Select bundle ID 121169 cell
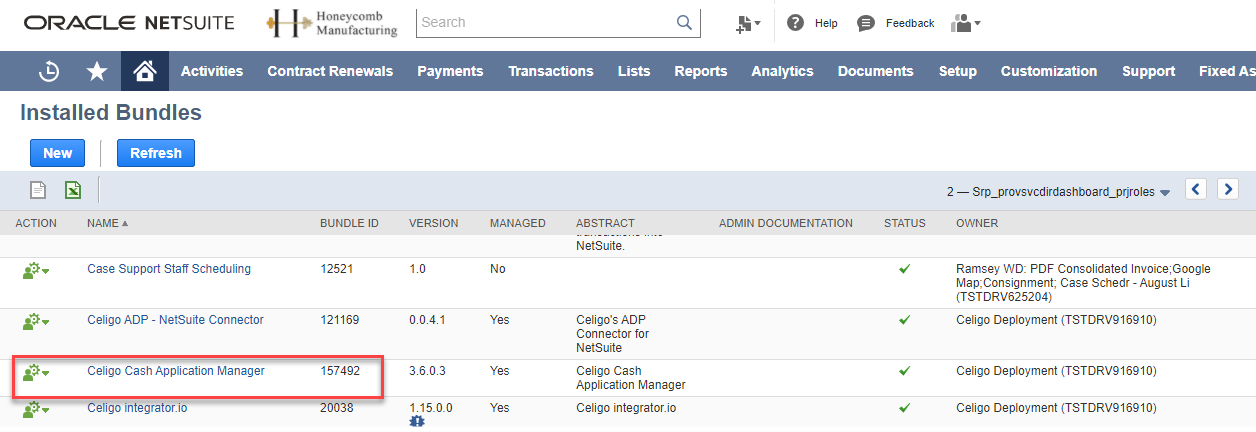The height and width of the screenshot is (432, 1256). 339,320
